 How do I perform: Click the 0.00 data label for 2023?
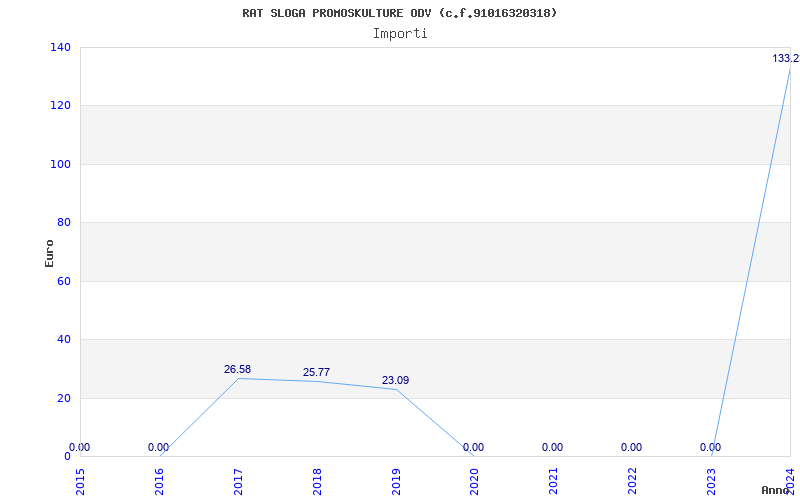710,447
